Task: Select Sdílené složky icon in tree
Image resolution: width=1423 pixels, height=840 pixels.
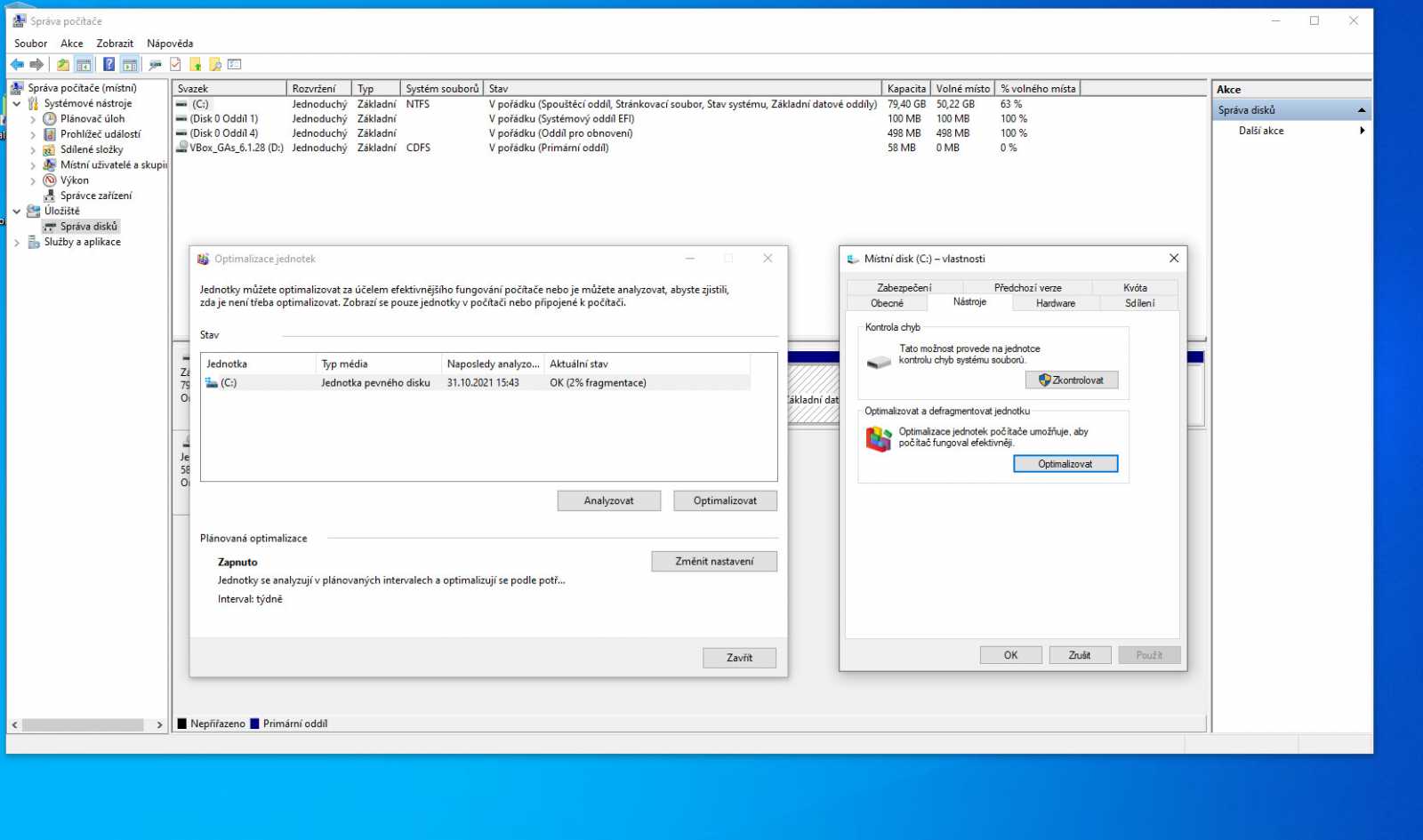Action: [x=50, y=149]
